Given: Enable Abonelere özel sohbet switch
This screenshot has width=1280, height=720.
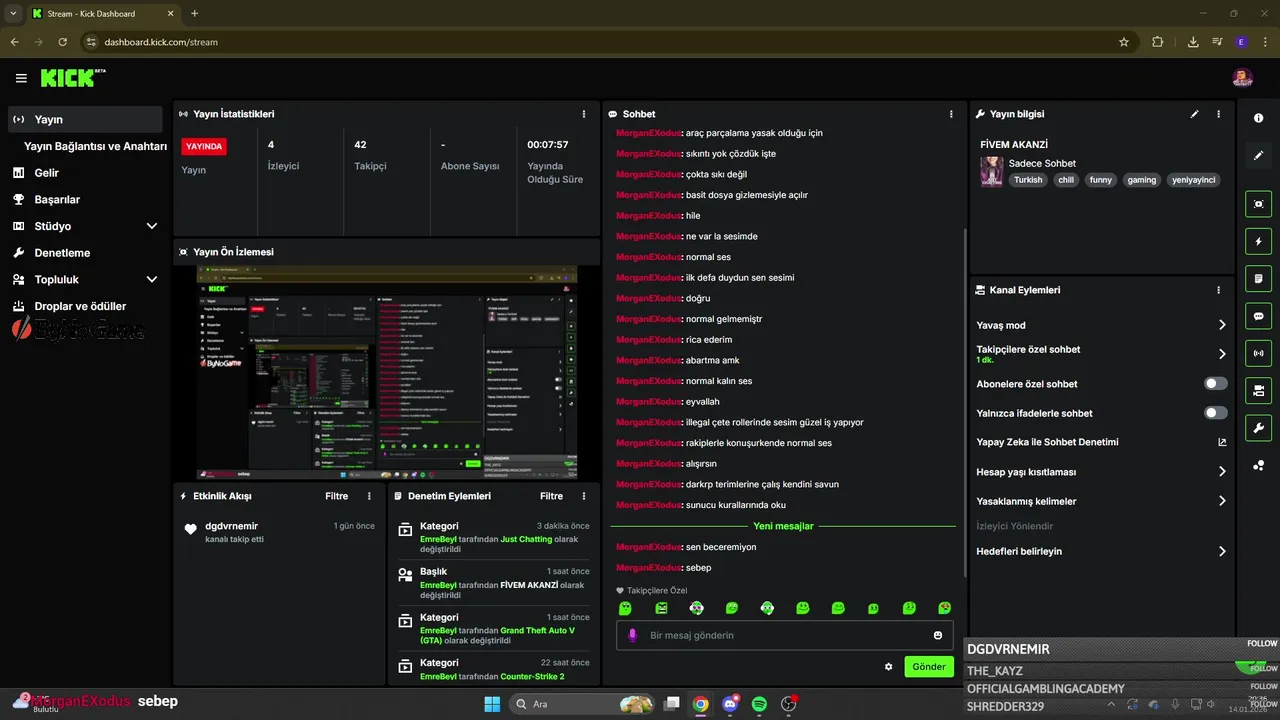Looking at the screenshot, I should [1215, 384].
